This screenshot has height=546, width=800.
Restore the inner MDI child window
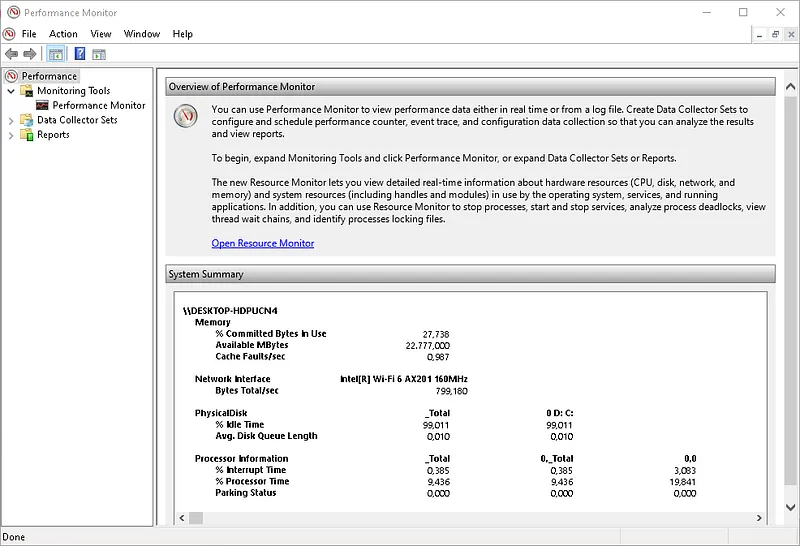coord(775,34)
